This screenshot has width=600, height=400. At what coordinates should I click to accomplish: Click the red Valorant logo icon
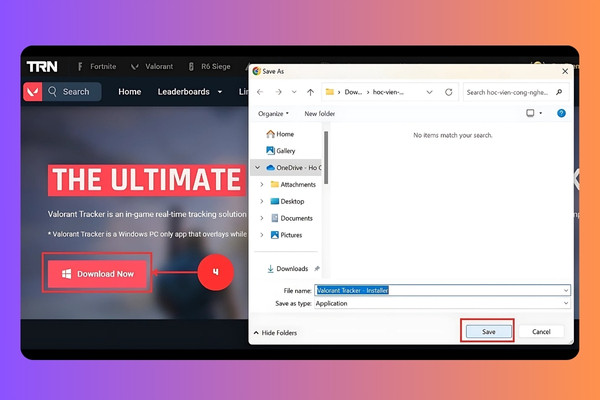[33, 92]
